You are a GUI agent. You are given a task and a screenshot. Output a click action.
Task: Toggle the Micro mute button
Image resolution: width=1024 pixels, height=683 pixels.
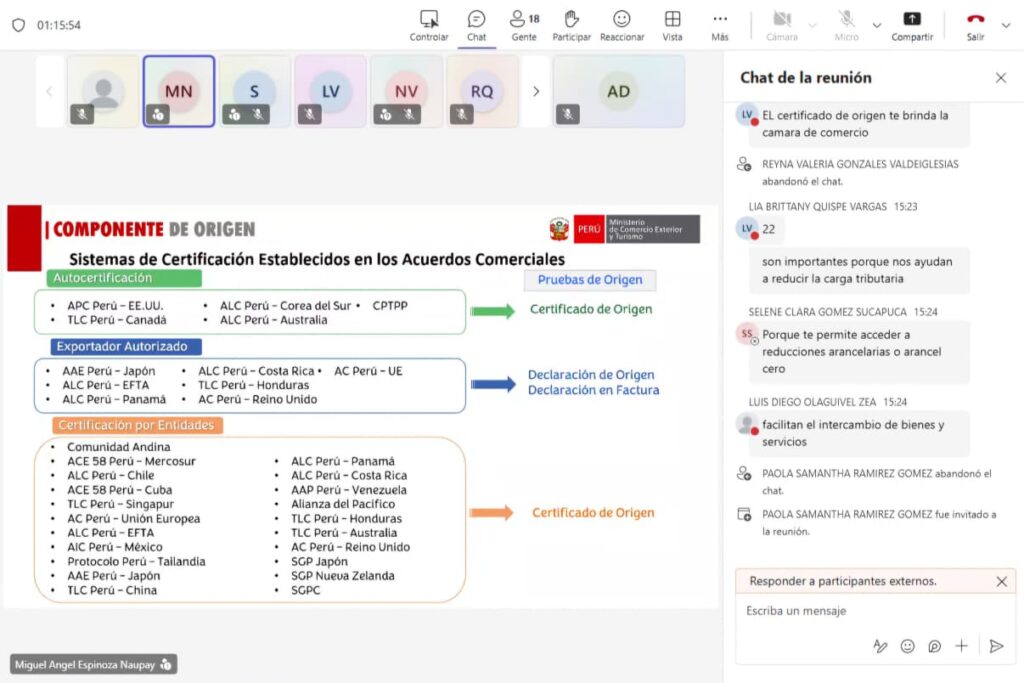coord(846,25)
